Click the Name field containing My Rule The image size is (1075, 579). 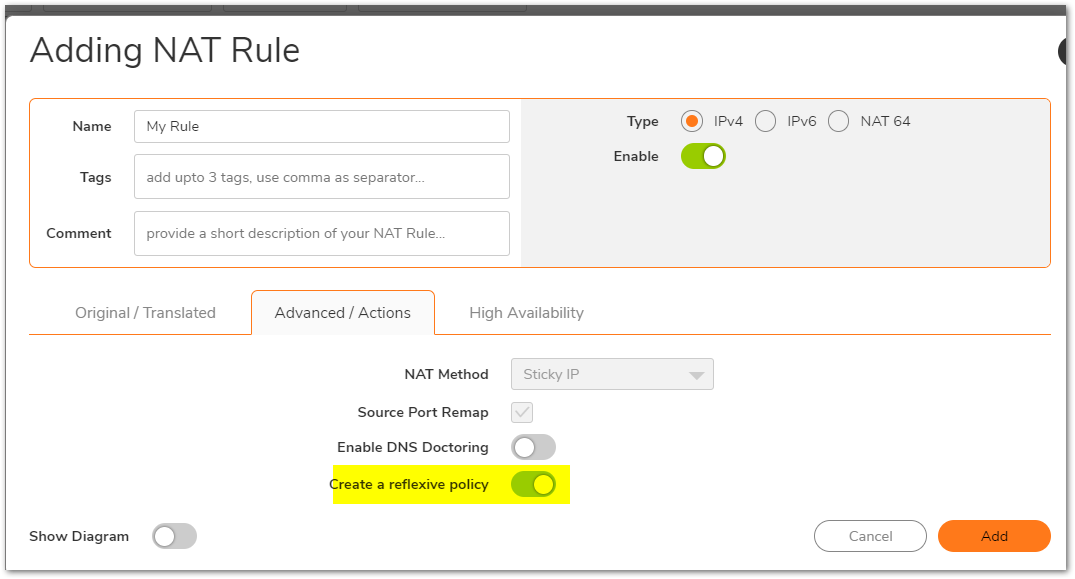322,127
